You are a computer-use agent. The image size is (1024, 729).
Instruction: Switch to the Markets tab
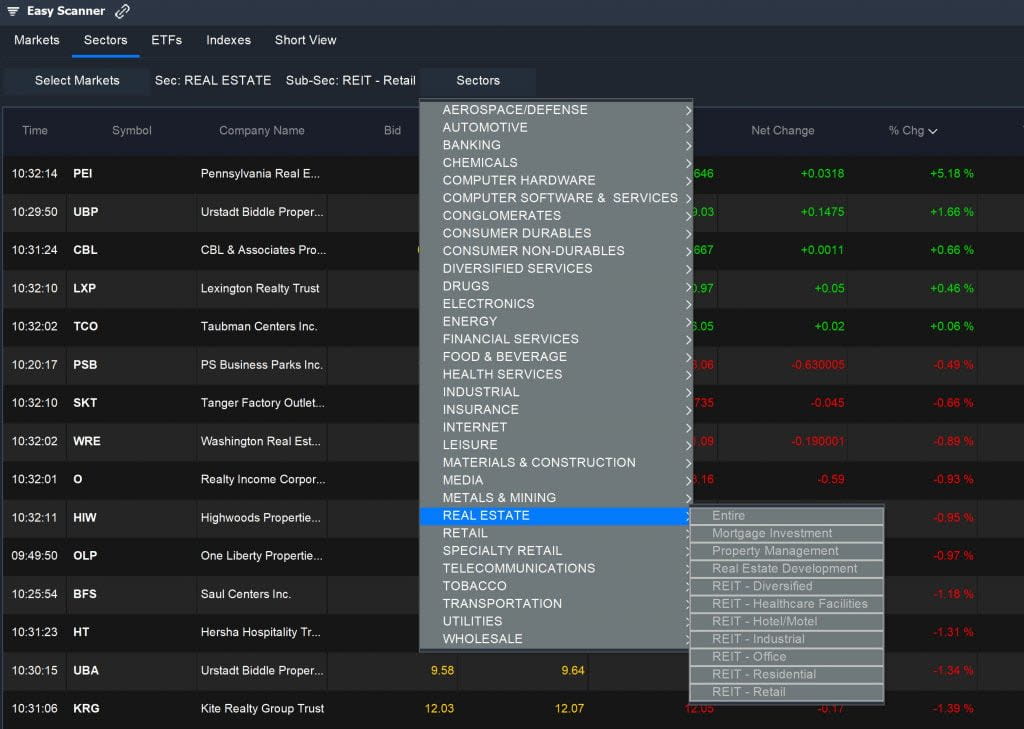point(36,40)
